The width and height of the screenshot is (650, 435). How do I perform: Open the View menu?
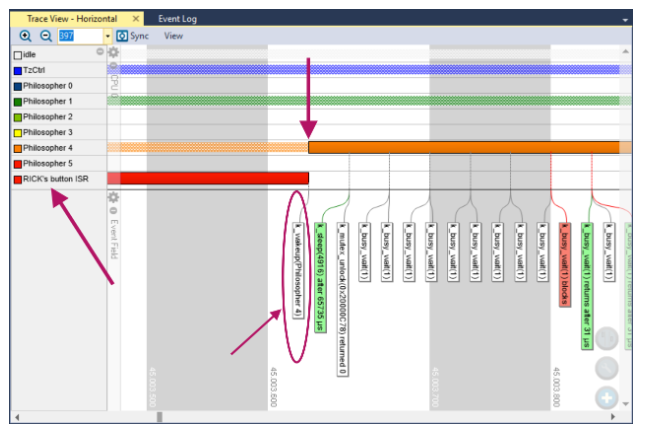coord(173,35)
